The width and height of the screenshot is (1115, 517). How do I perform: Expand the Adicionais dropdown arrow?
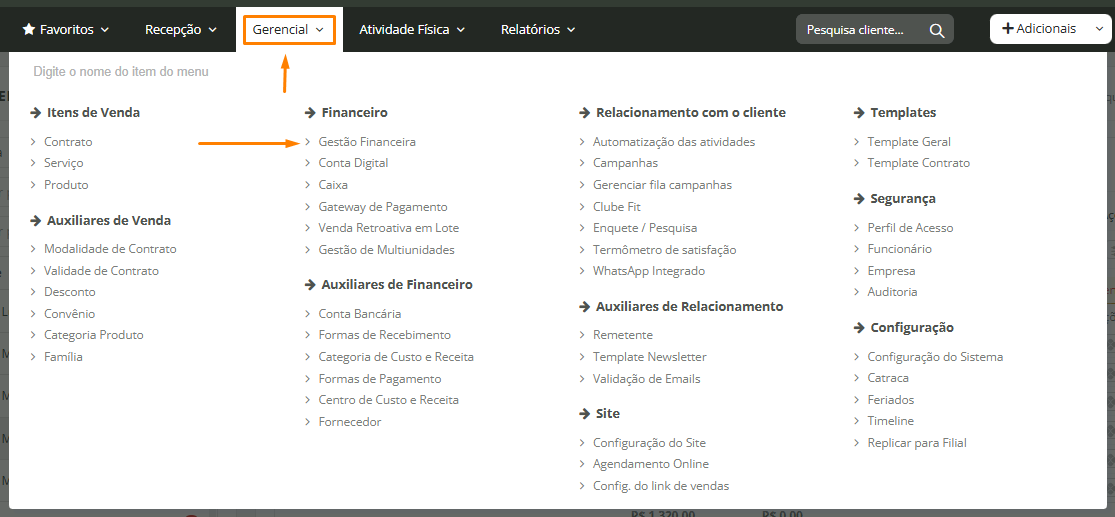(1101, 29)
